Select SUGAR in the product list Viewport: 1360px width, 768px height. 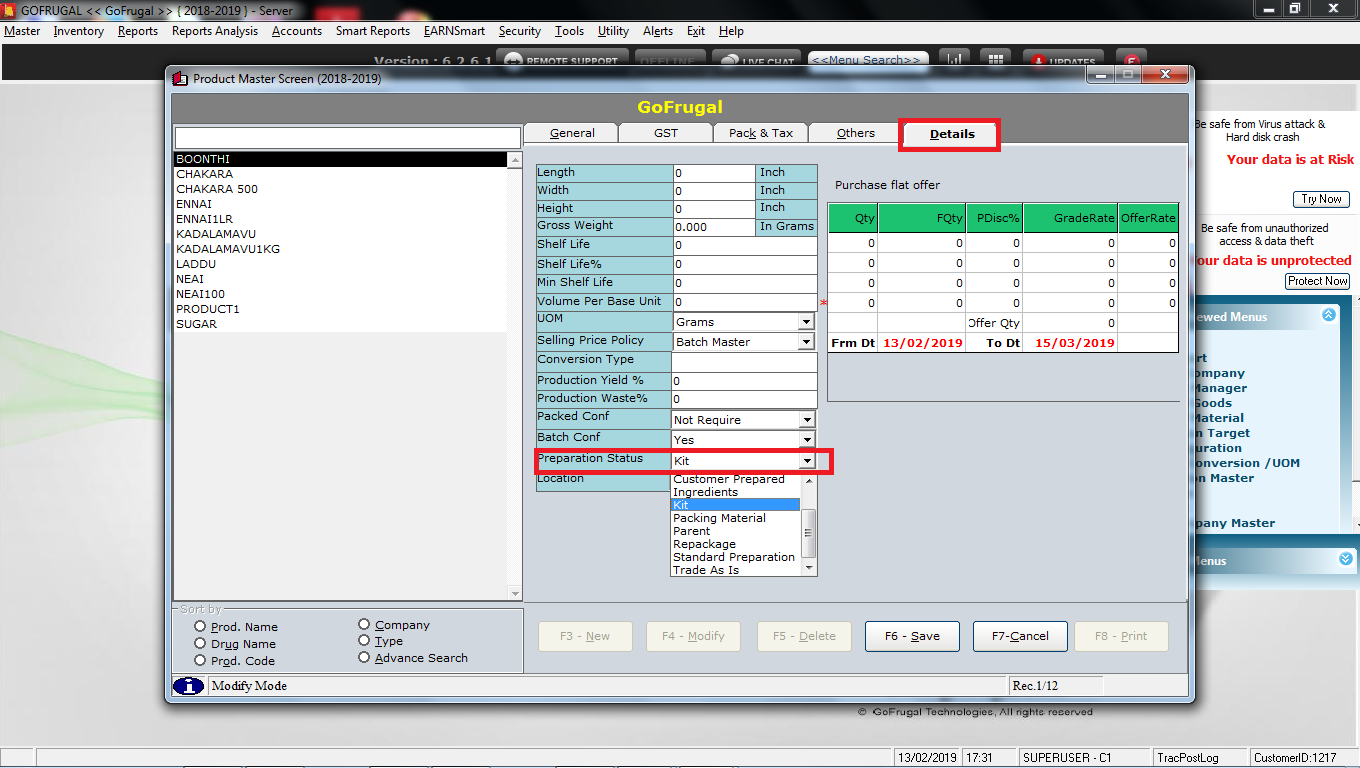point(197,324)
